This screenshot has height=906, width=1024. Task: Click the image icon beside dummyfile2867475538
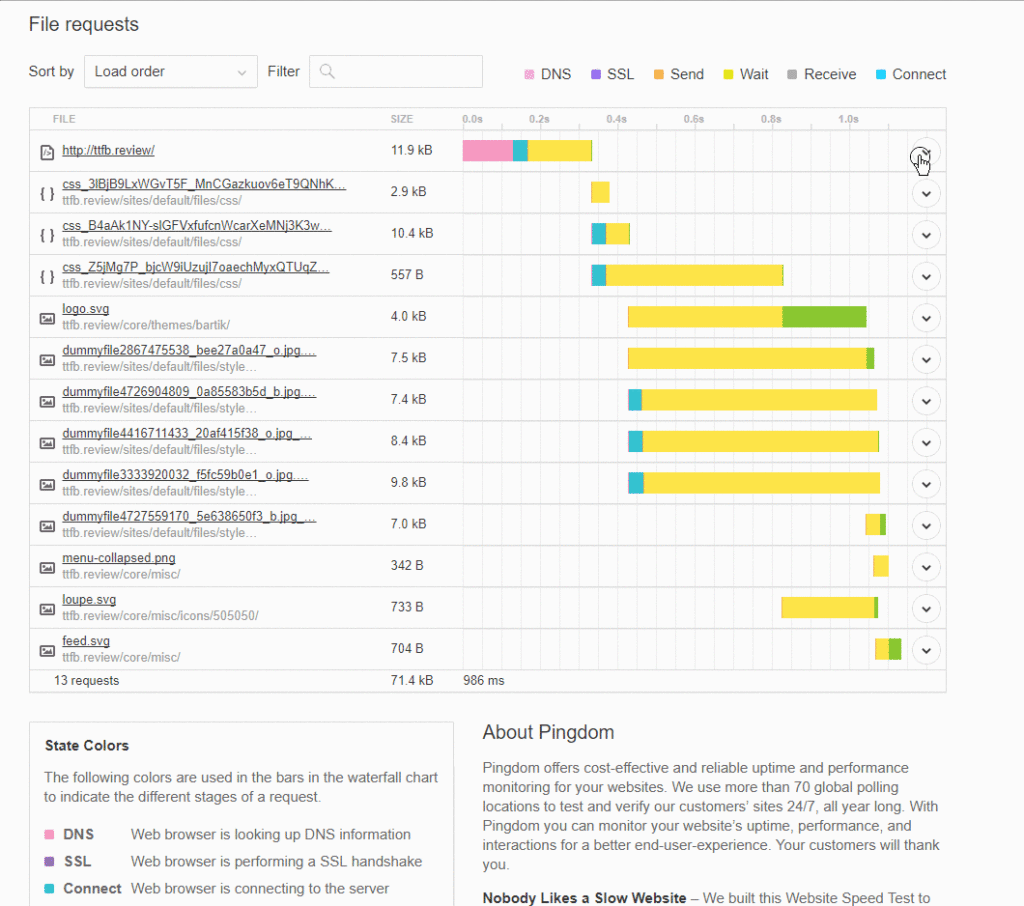pos(47,360)
